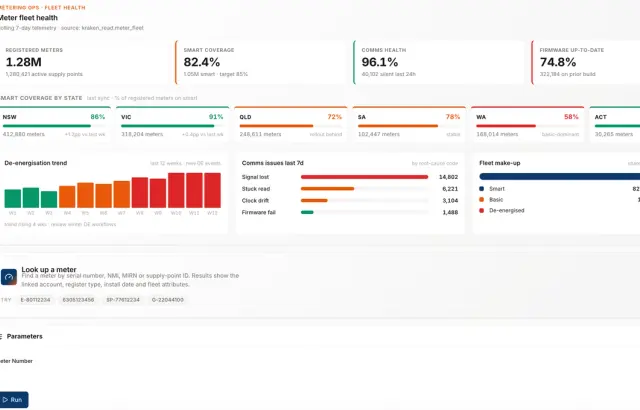Click the Look up a meter heading
The width and height of the screenshot is (640, 410).
click(x=49, y=269)
